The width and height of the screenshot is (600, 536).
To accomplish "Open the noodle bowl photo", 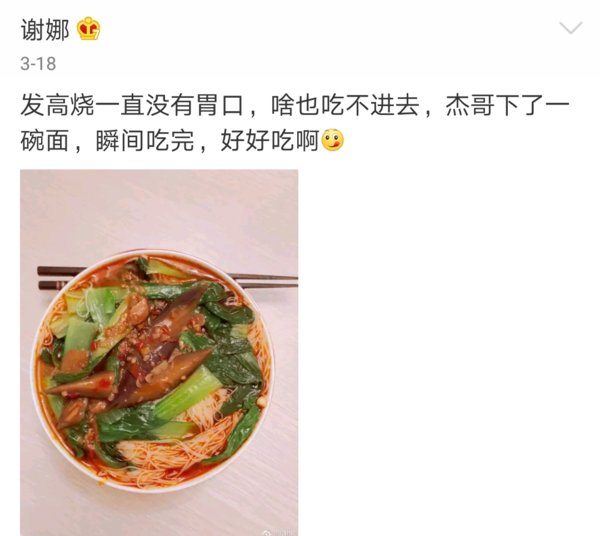I will tap(159, 352).
